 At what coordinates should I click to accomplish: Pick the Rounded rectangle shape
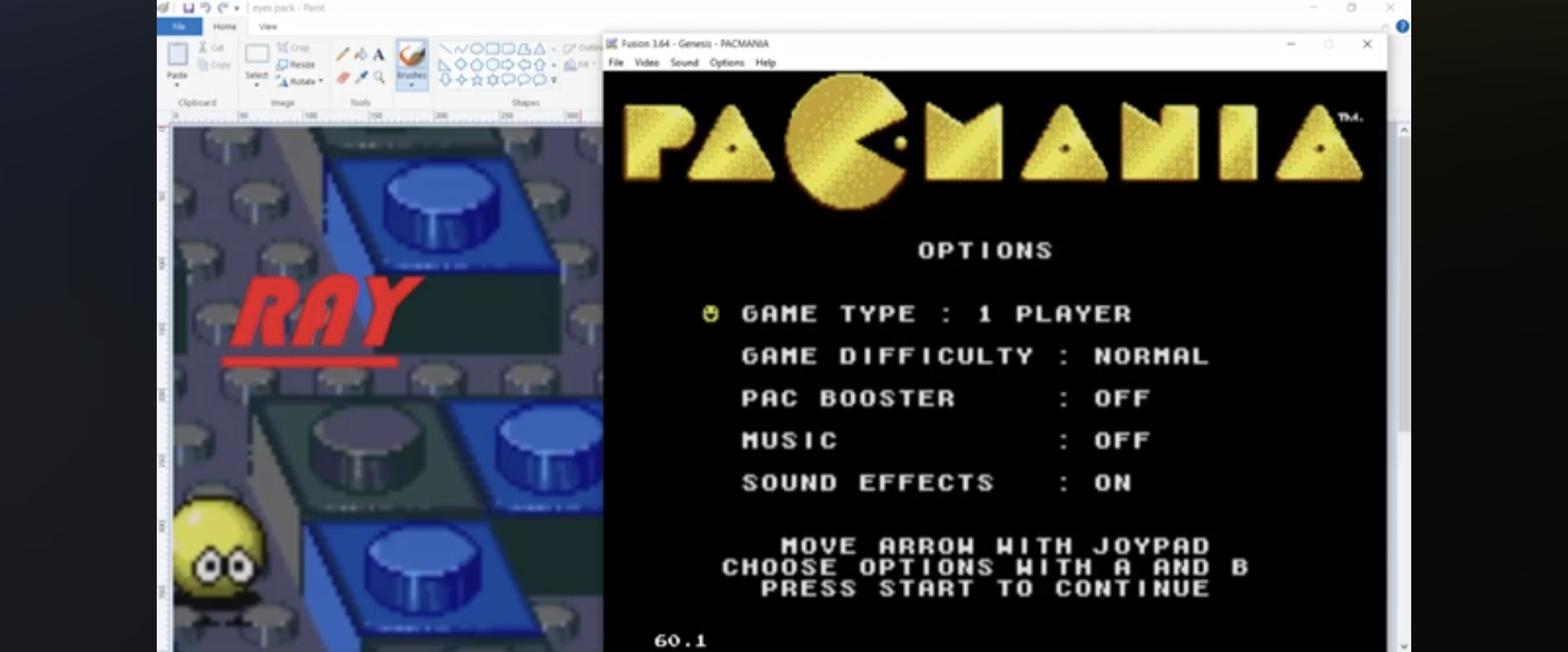(x=508, y=48)
